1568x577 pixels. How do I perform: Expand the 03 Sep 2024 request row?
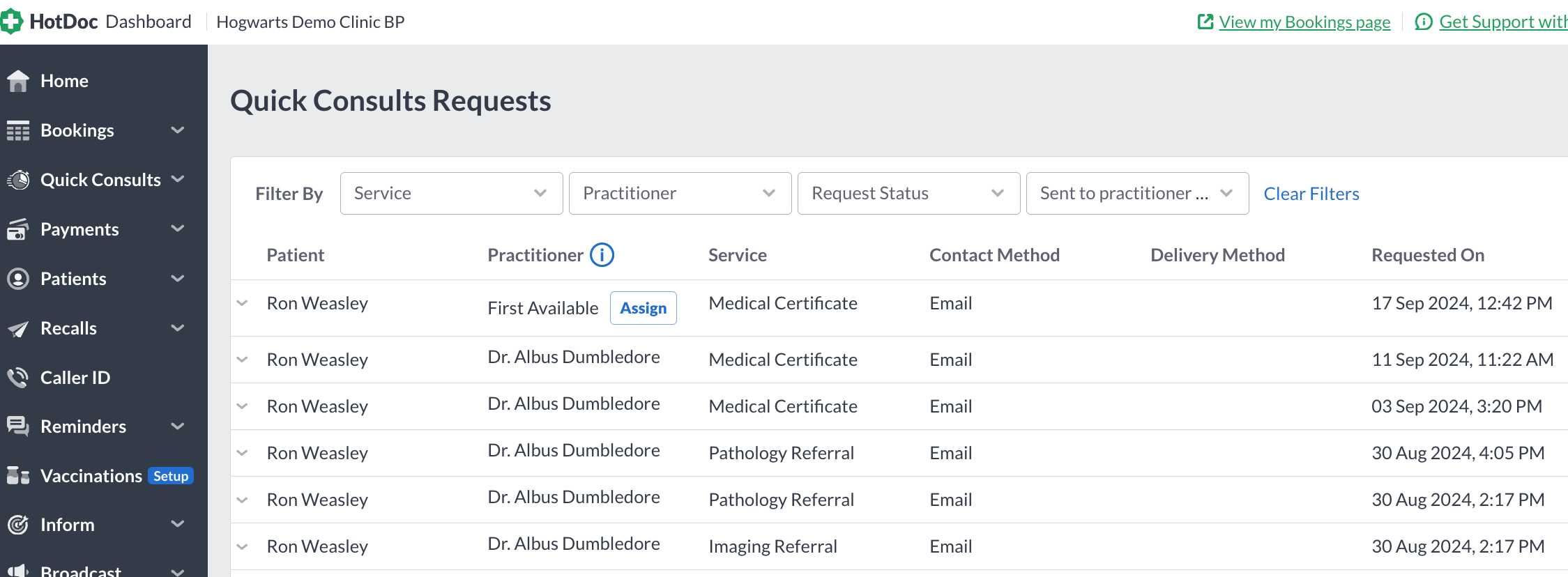(243, 406)
